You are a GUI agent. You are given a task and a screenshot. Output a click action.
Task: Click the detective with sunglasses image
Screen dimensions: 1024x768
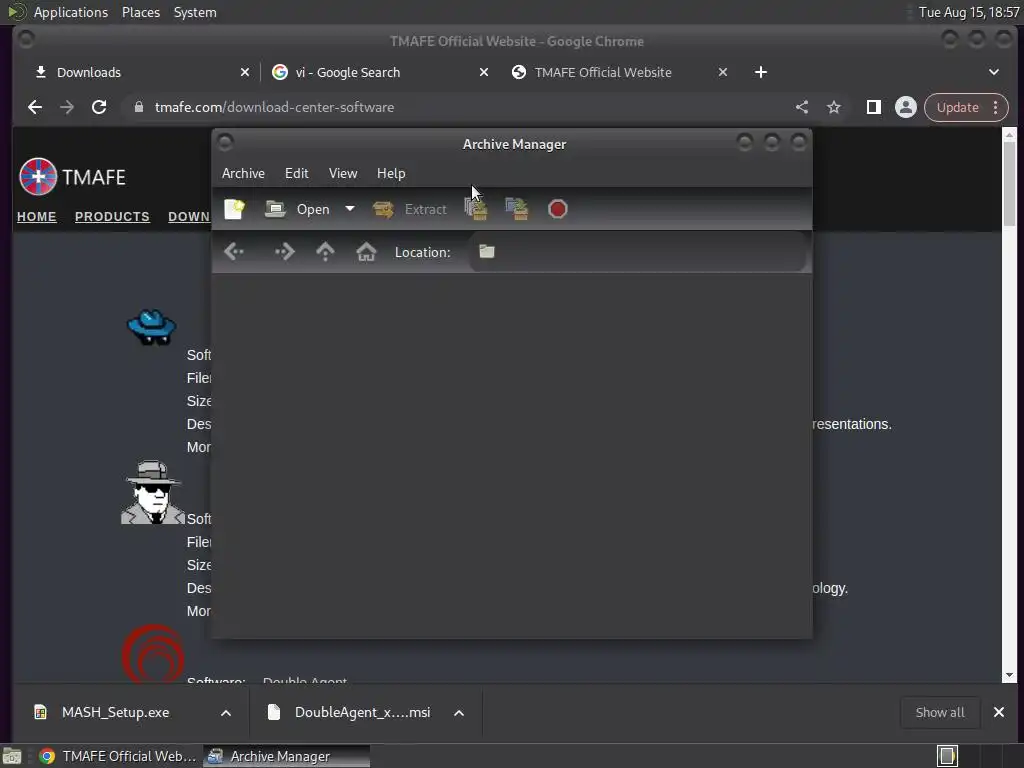pyautogui.click(x=153, y=492)
